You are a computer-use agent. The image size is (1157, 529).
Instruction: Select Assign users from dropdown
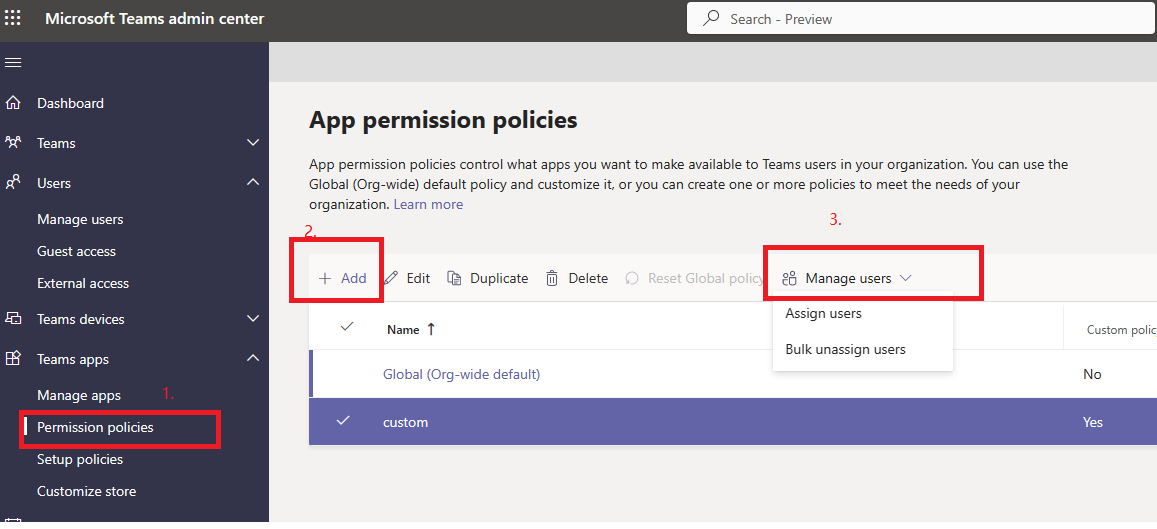(x=823, y=314)
